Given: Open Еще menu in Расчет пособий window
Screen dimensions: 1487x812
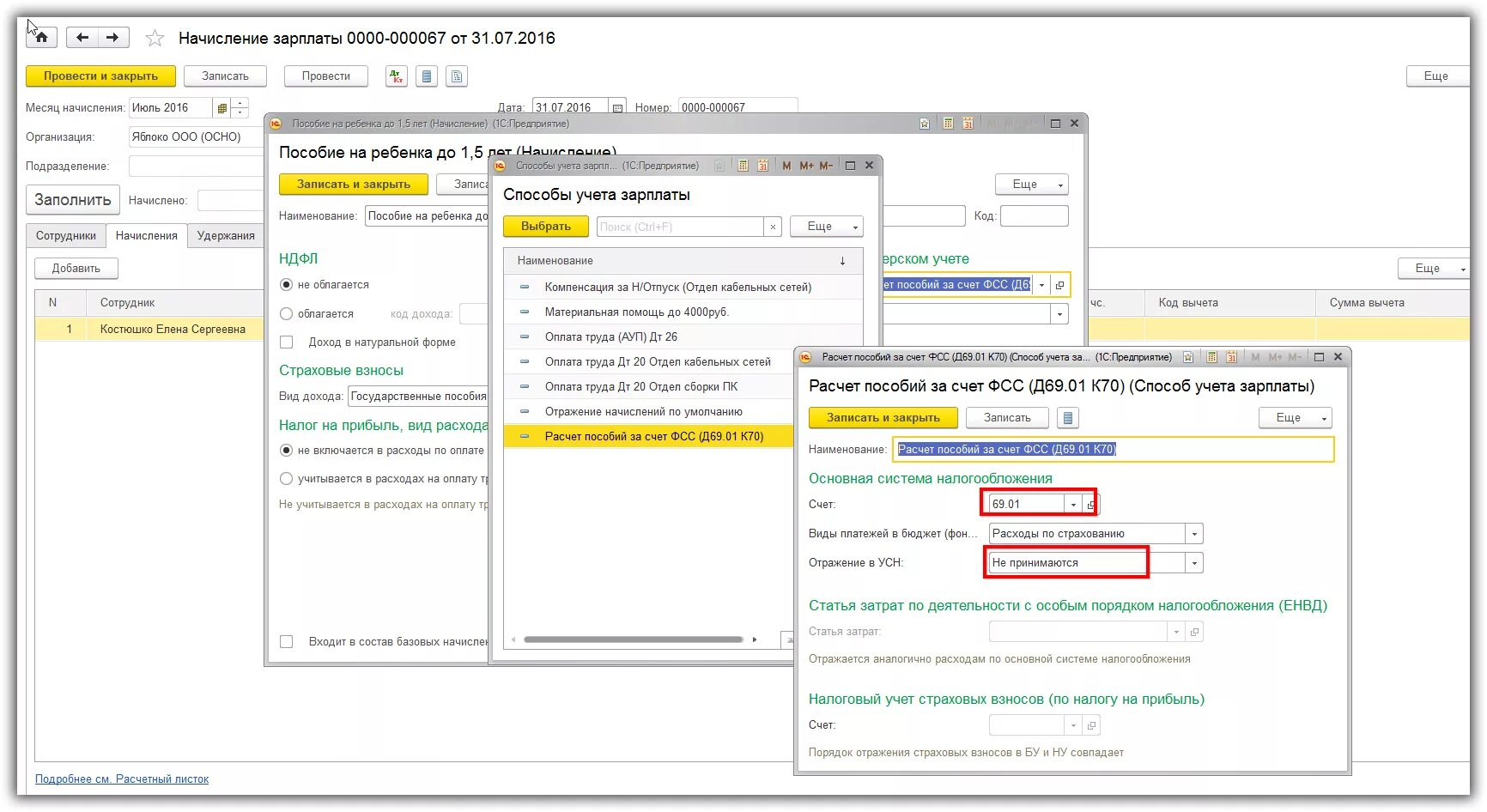Looking at the screenshot, I should tap(1296, 418).
